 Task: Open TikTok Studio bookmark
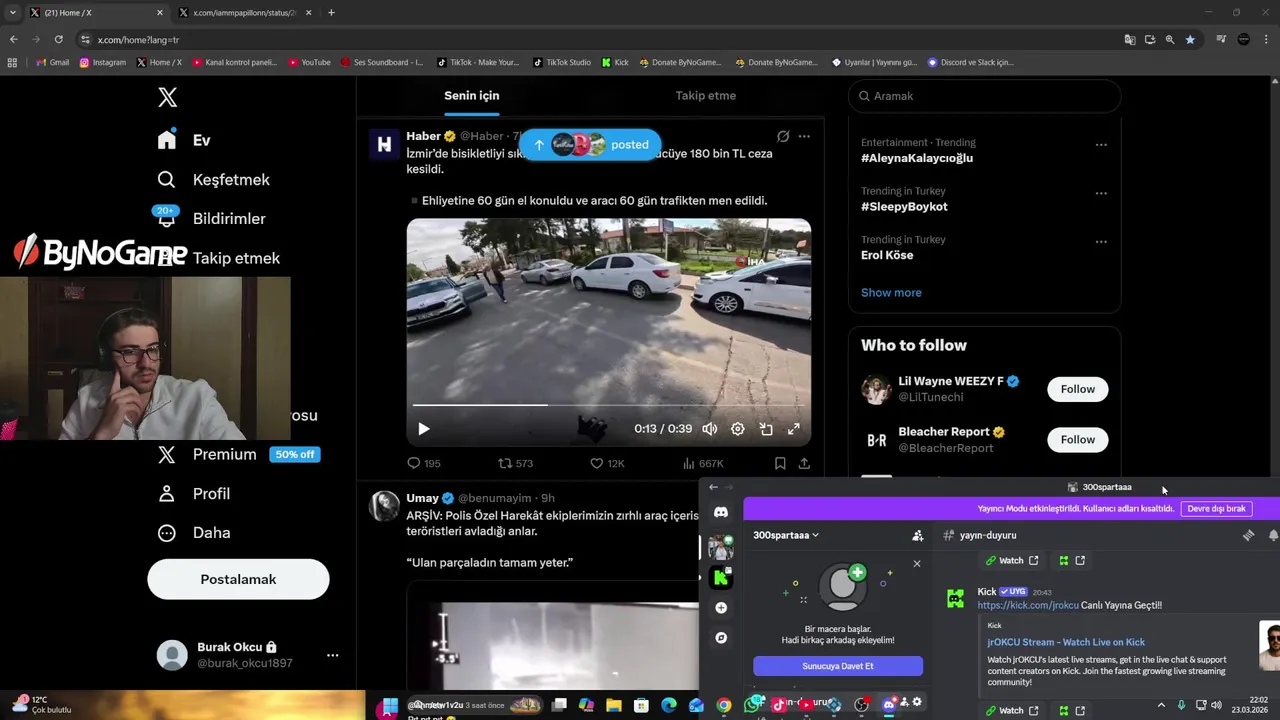pyautogui.click(x=563, y=62)
